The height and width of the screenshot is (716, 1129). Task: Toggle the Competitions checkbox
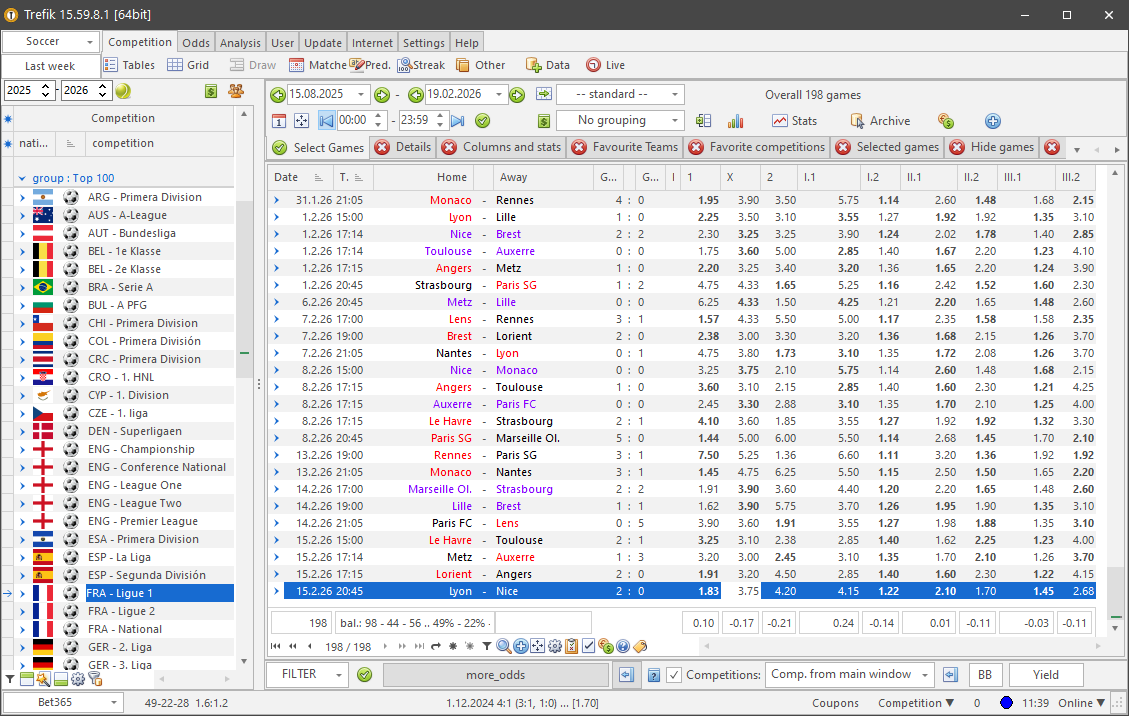(674, 675)
